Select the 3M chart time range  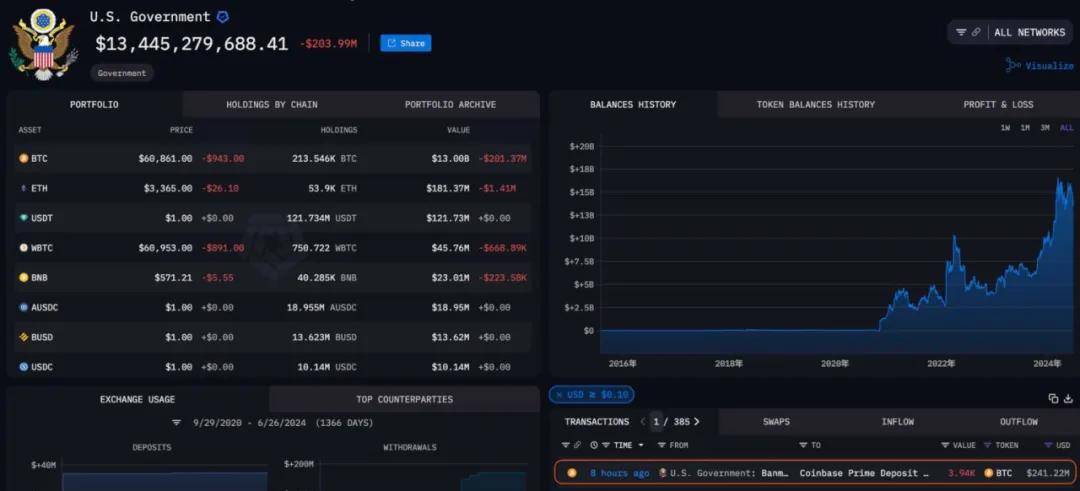(1044, 128)
